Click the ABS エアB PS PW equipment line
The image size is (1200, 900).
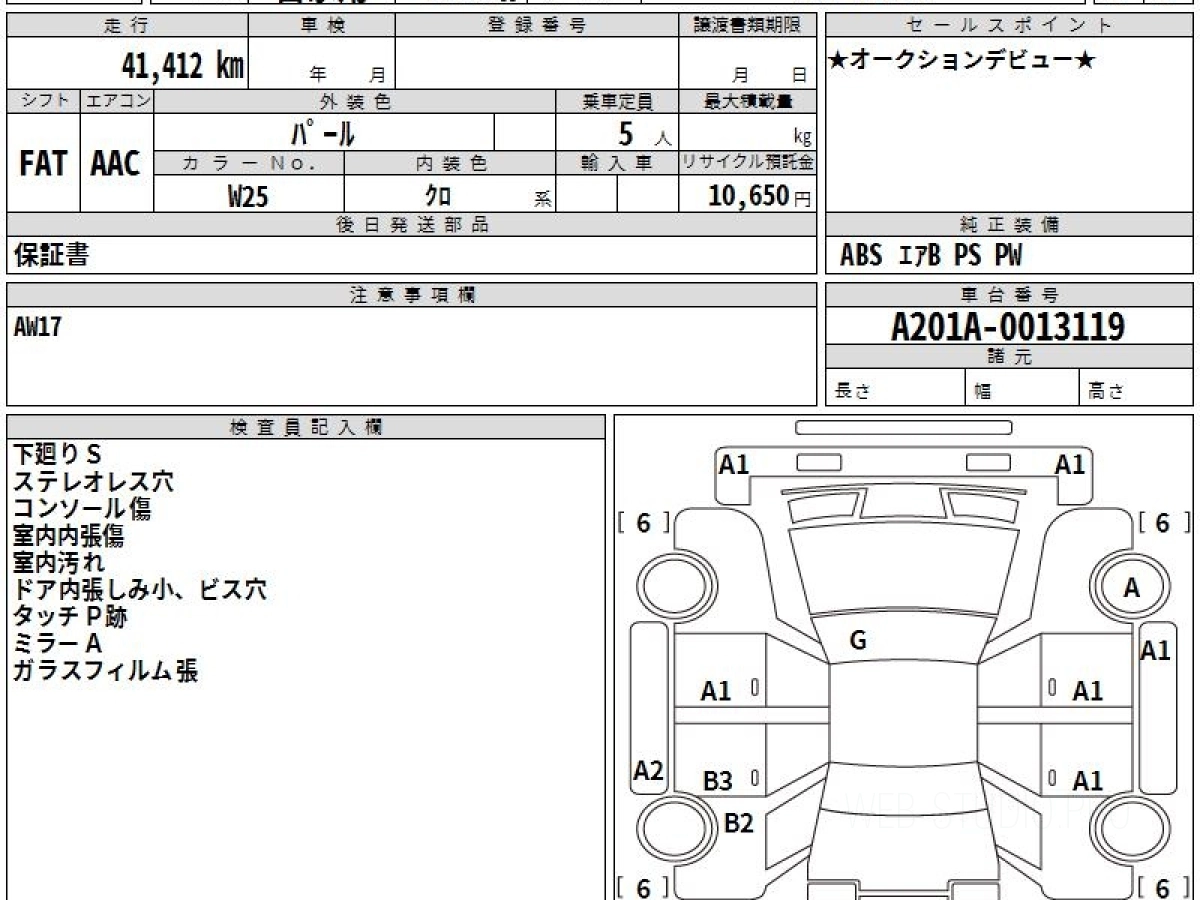tap(931, 256)
